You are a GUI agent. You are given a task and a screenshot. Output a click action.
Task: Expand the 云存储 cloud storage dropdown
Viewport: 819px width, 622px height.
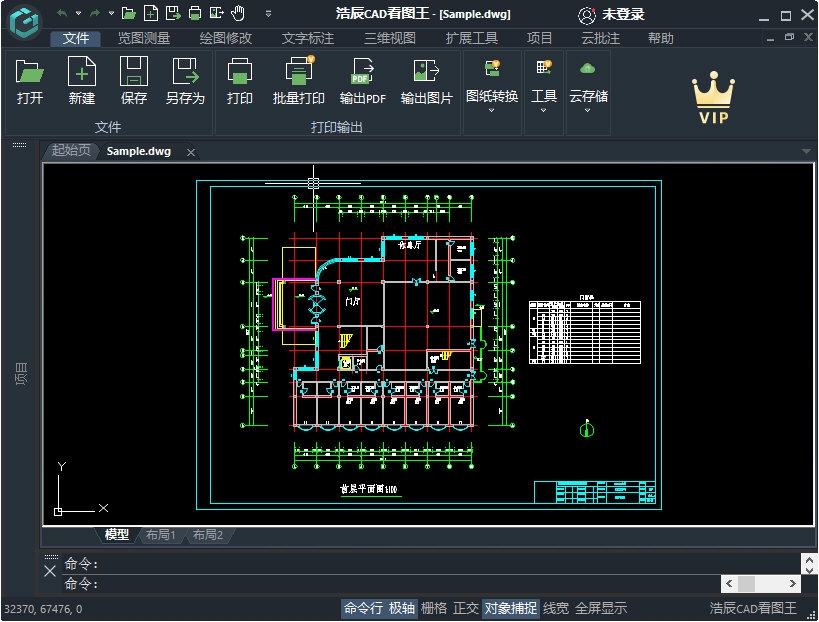click(x=588, y=110)
